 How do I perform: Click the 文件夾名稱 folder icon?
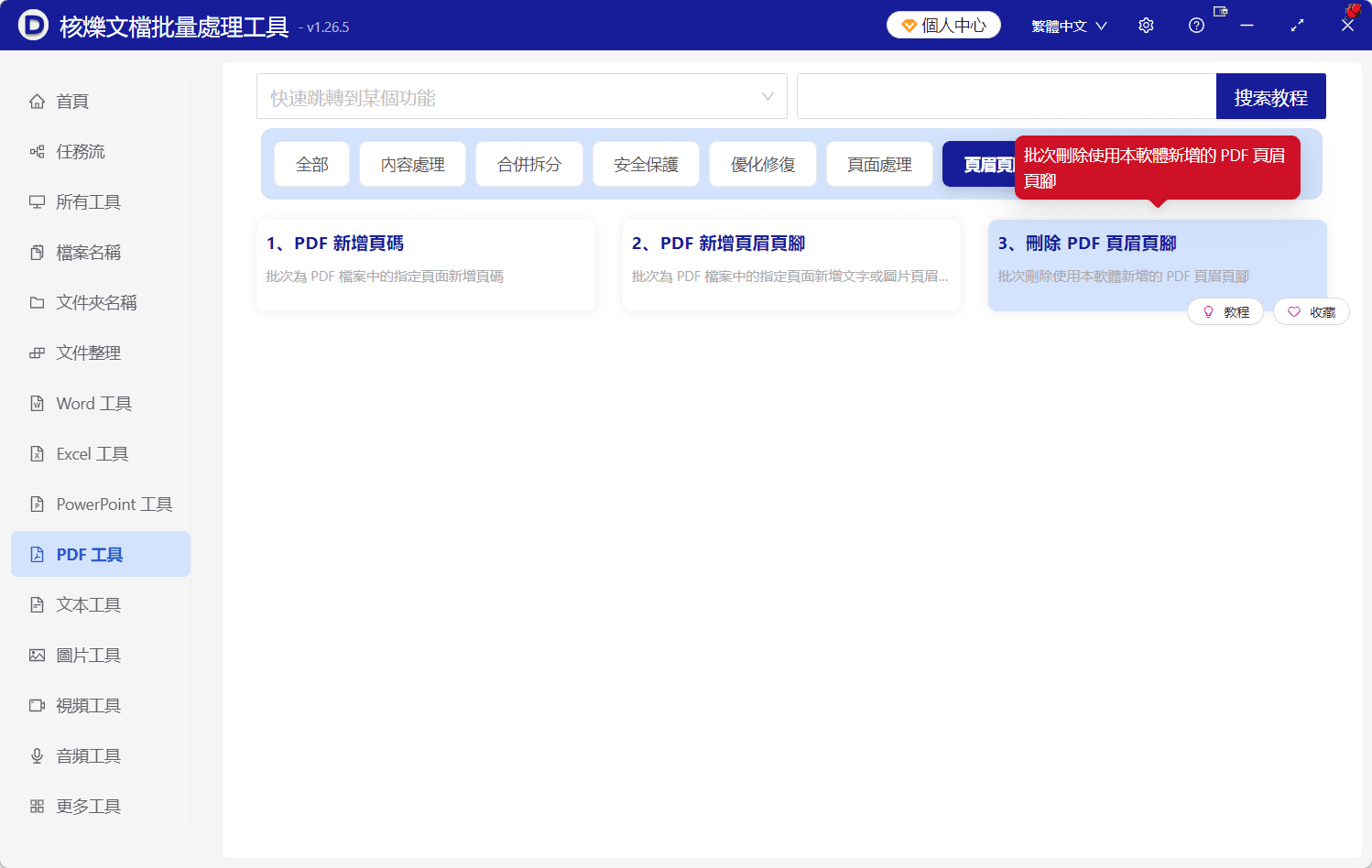37,302
